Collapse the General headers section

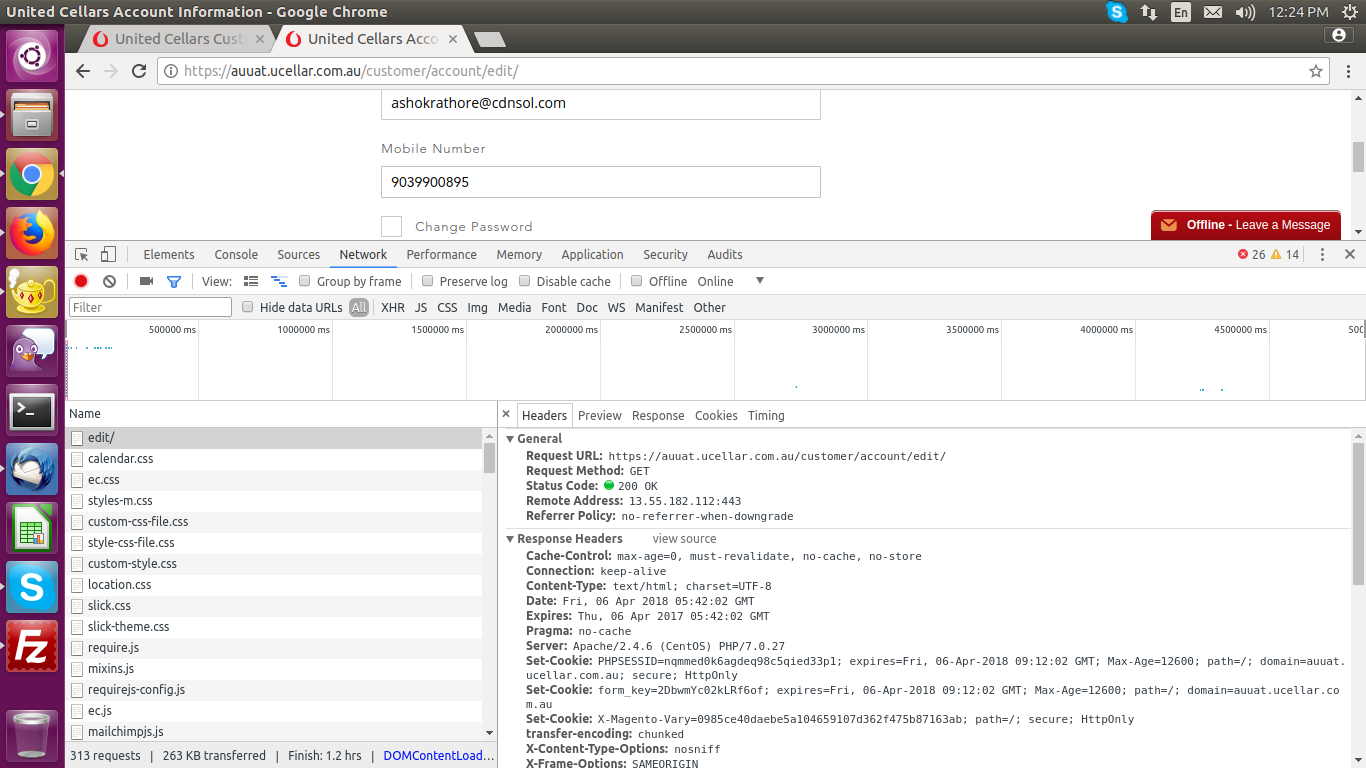pyautogui.click(x=509, y=438)
